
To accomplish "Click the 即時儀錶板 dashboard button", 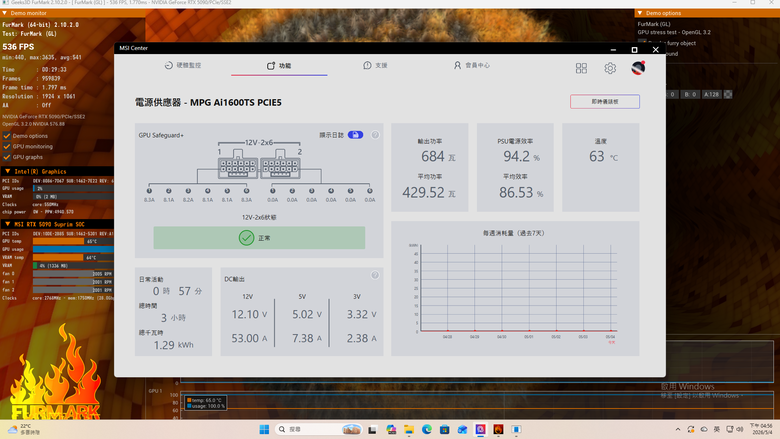I will (605, 101).
